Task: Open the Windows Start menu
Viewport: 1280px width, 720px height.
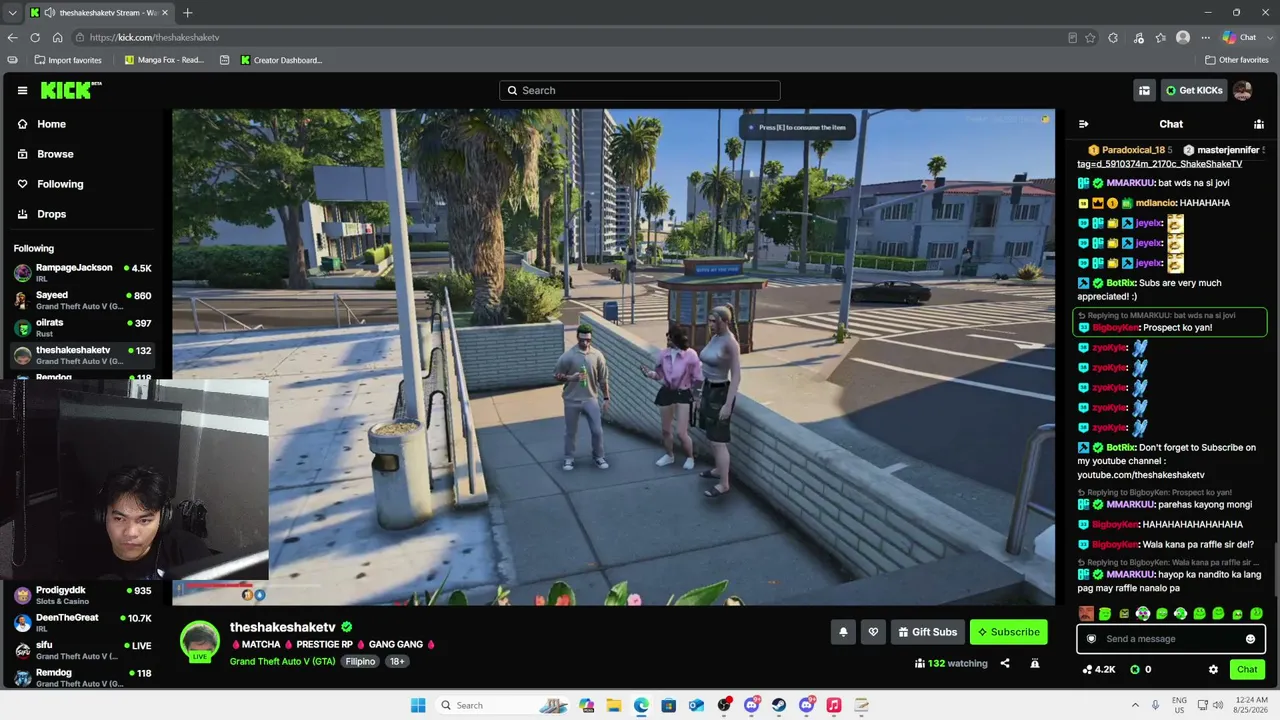Action: click(x=418, y=705)
